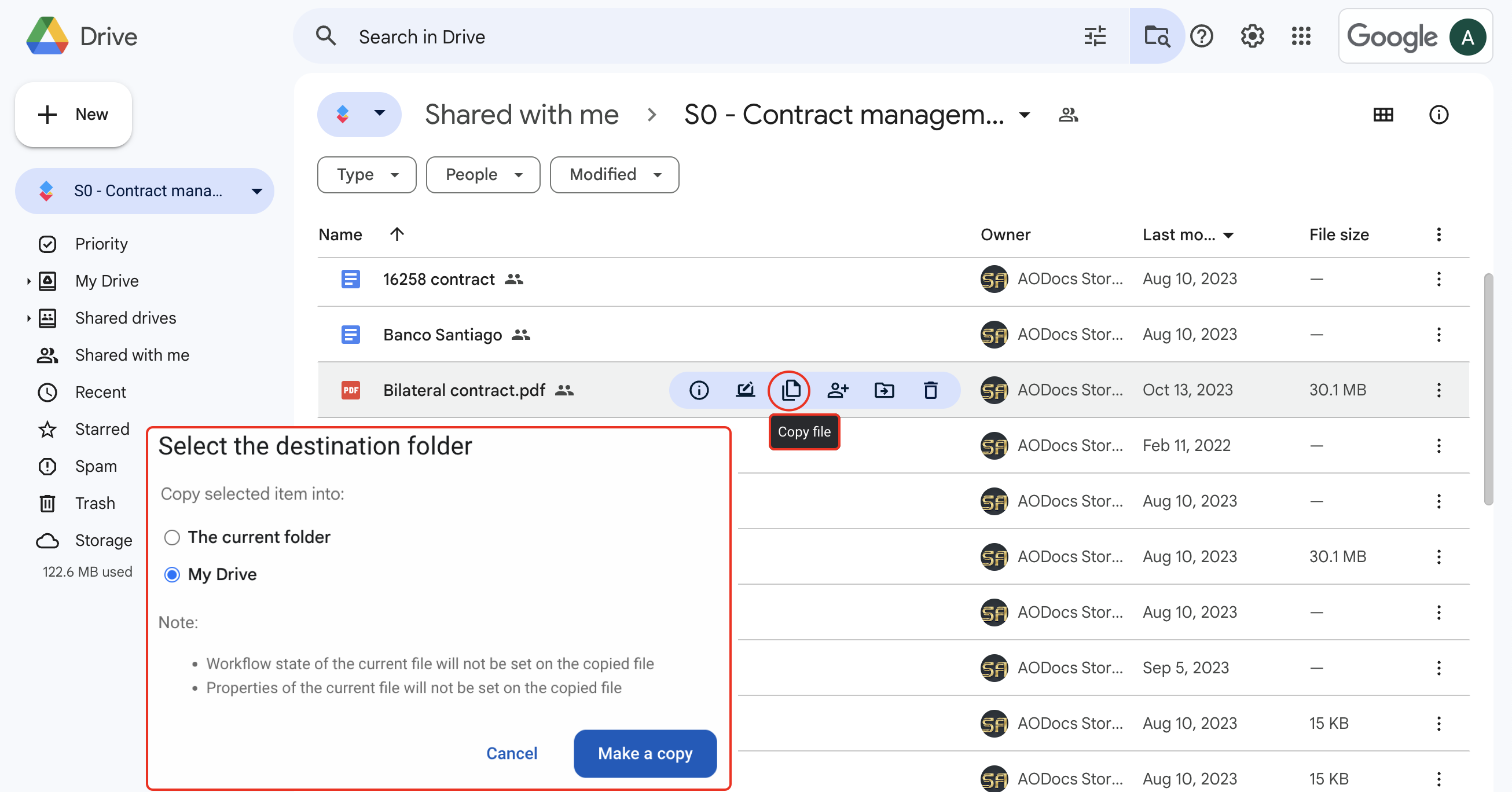Open Shared with me in sidebar
Image resolution: width=1512 pixels, height=792 pixels.
(x=132, y=355)
